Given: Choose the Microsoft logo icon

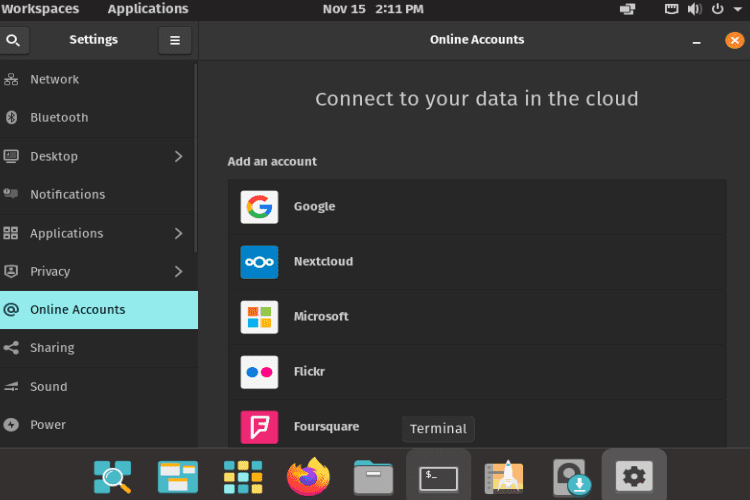Looking at the screenshot, I should tap(259, 317).
